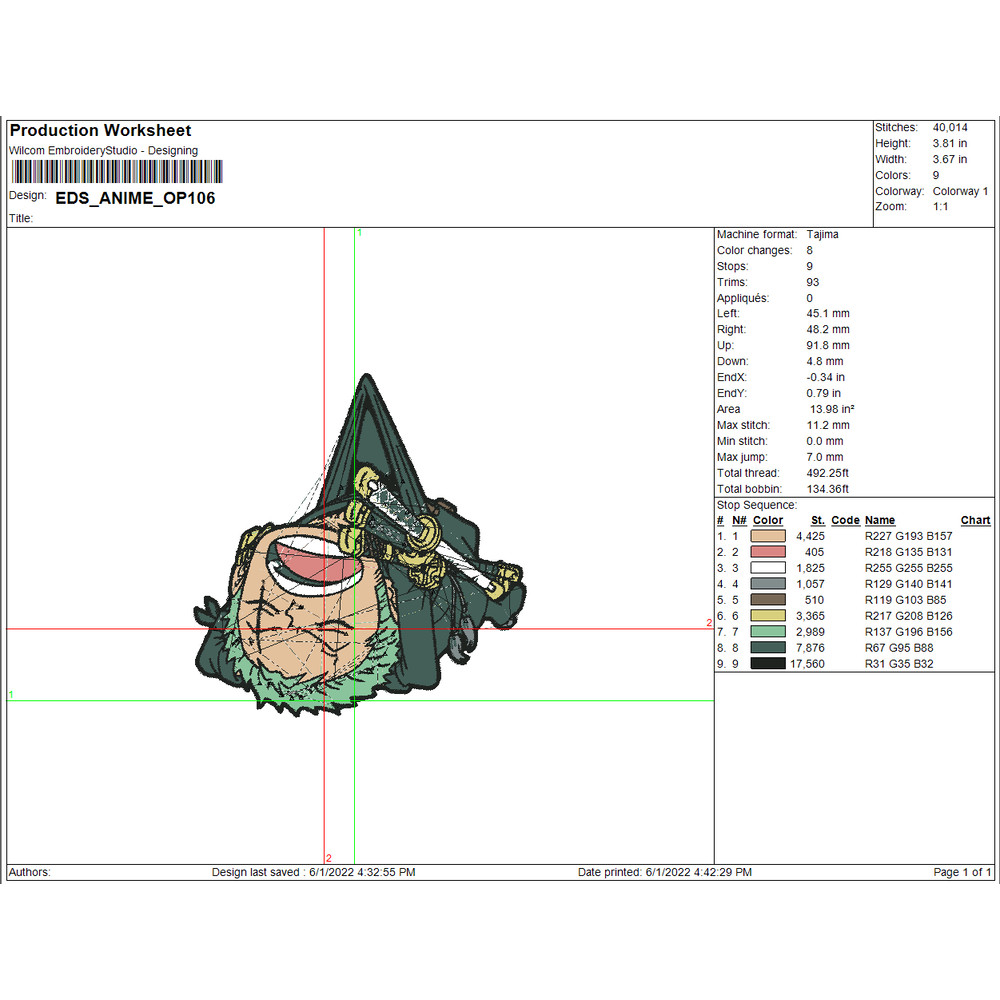Click the "Colorway 1" value
Screen dimensions: 1000x1000
click(x=960, y=191)
